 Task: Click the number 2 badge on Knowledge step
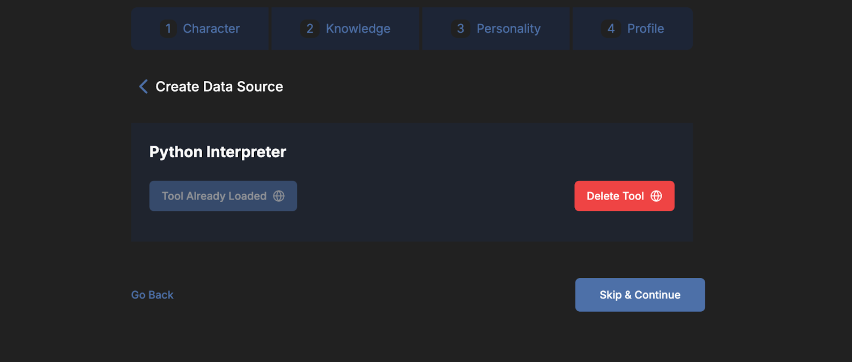(x=310, y=29)
